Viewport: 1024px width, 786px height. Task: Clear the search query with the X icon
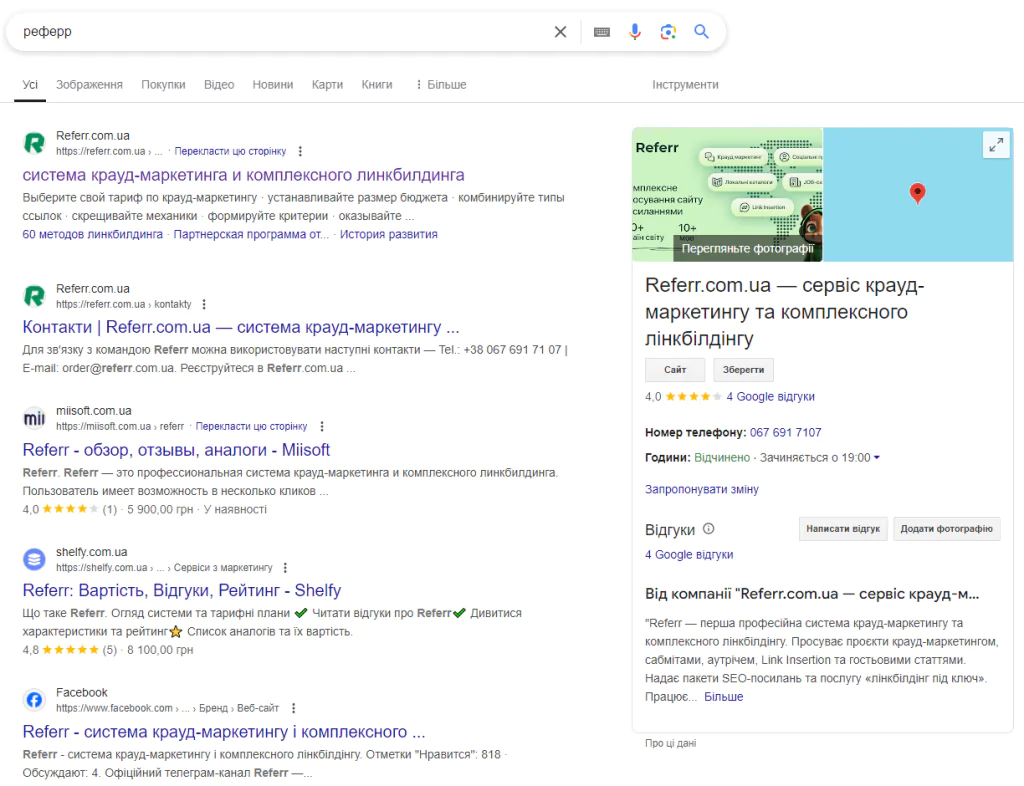pyautogui.click(x=560, y=31)
